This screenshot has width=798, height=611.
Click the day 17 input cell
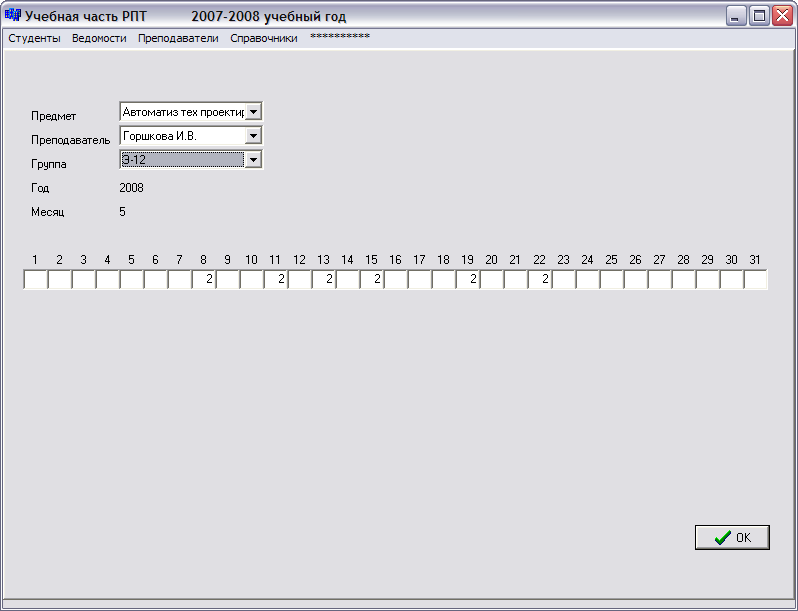420,279
